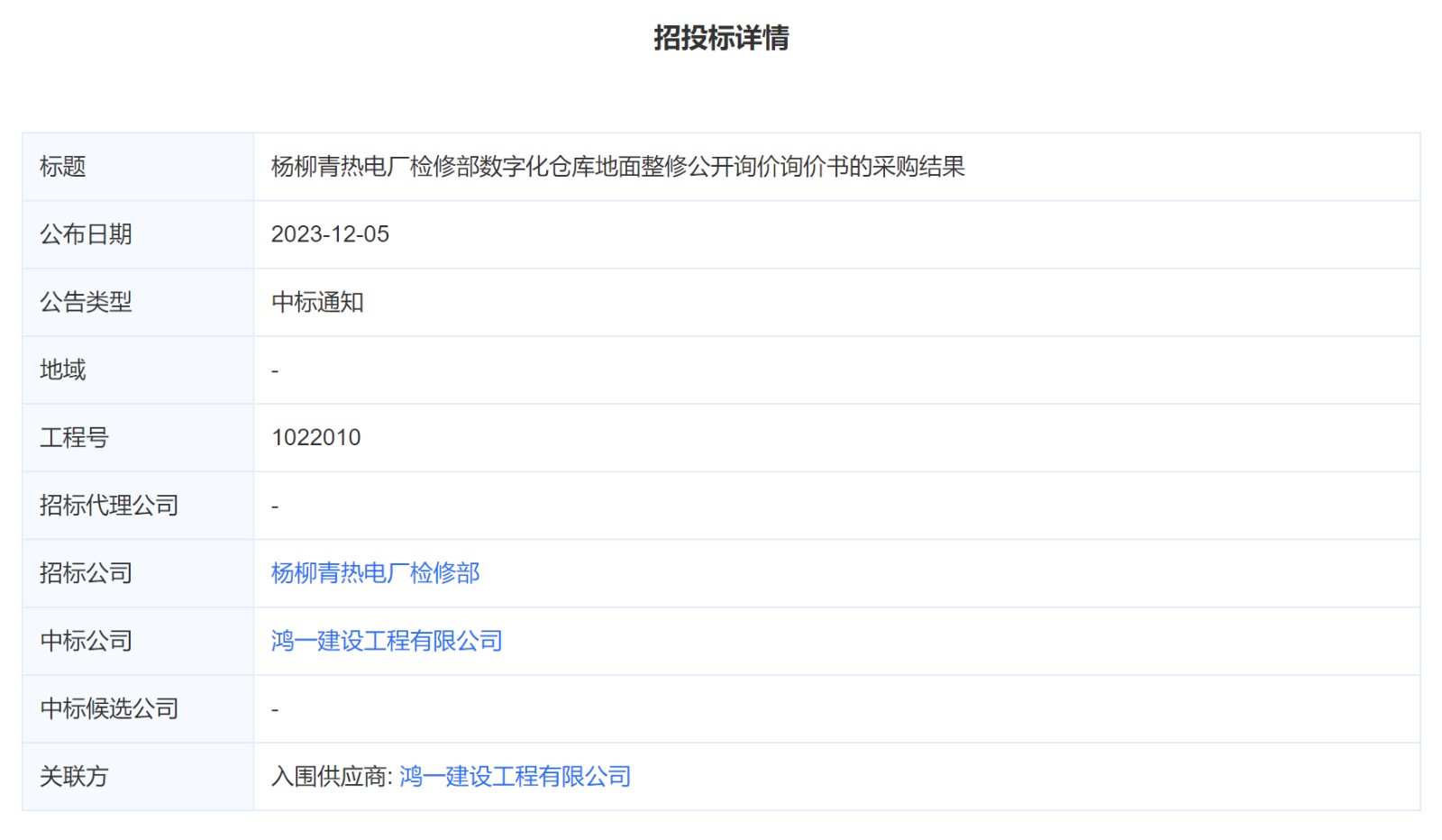This screenshot has height=840, width=1442.
Task: Click the 公告类型 row label
Action: [86, 302]
